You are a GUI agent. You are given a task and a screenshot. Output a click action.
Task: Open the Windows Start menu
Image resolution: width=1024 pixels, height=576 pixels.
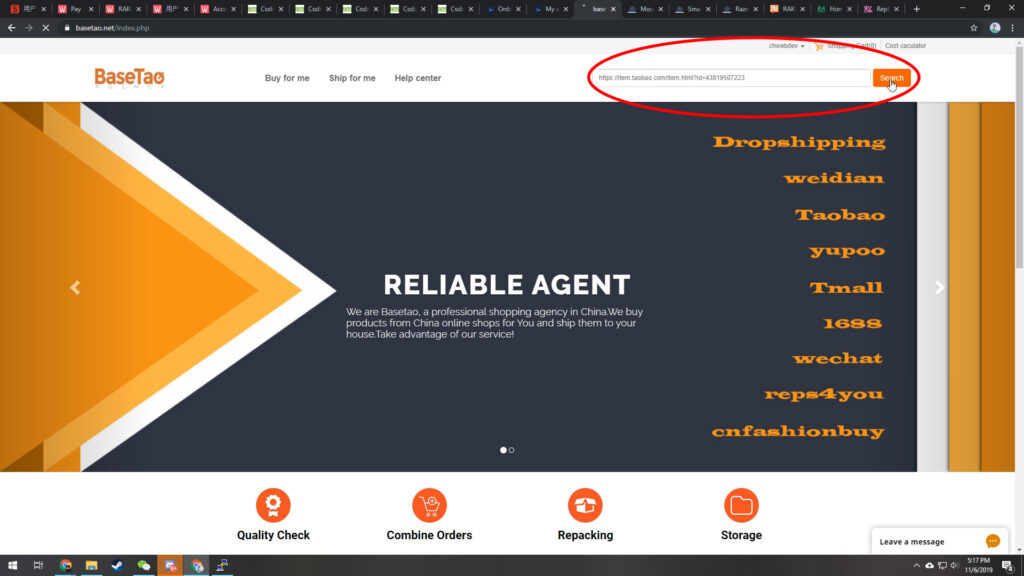click(12, 566)
